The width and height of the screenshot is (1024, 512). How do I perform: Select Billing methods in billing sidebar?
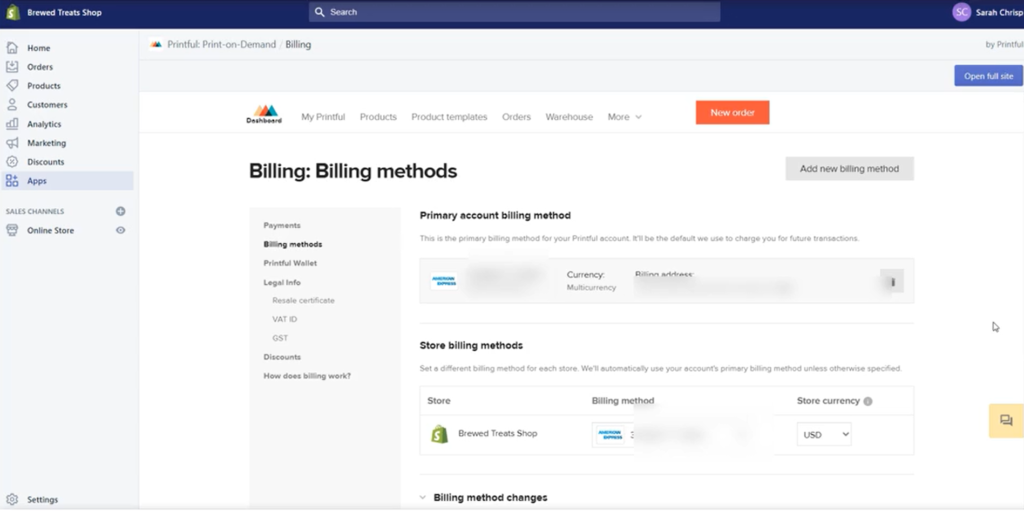[x=293, y=244]
